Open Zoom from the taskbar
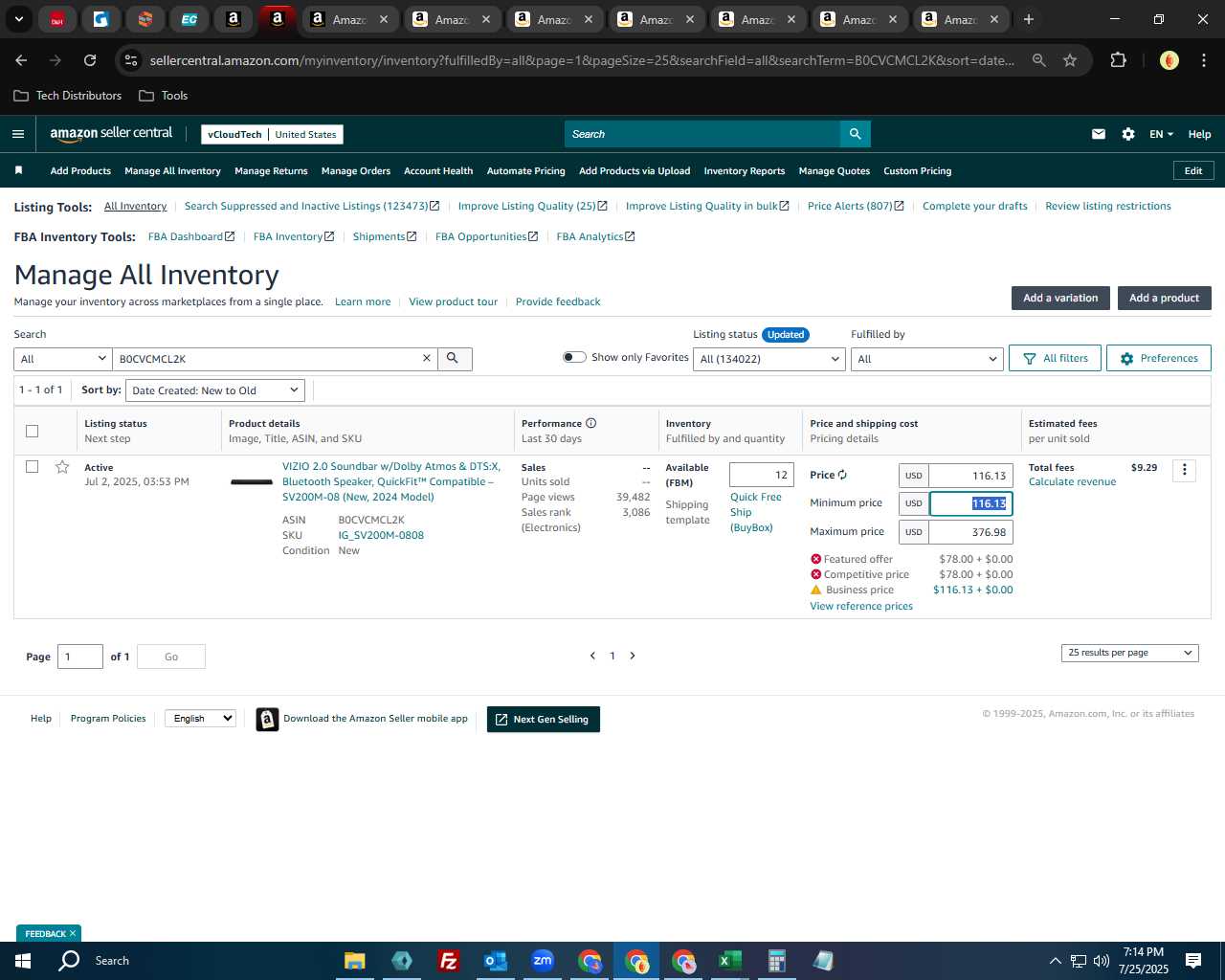Viewport: 1225px width, 980px height. [543, 961]
